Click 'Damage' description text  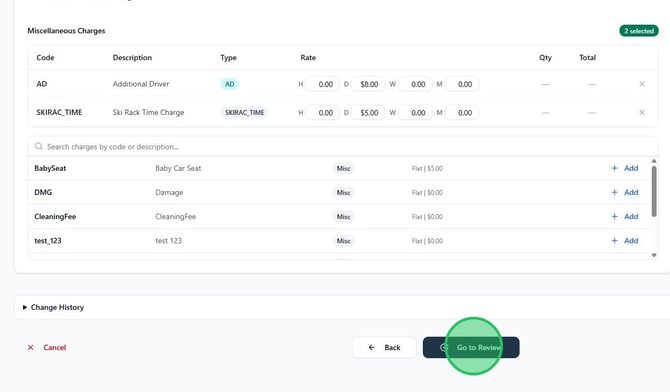(169, 192)
